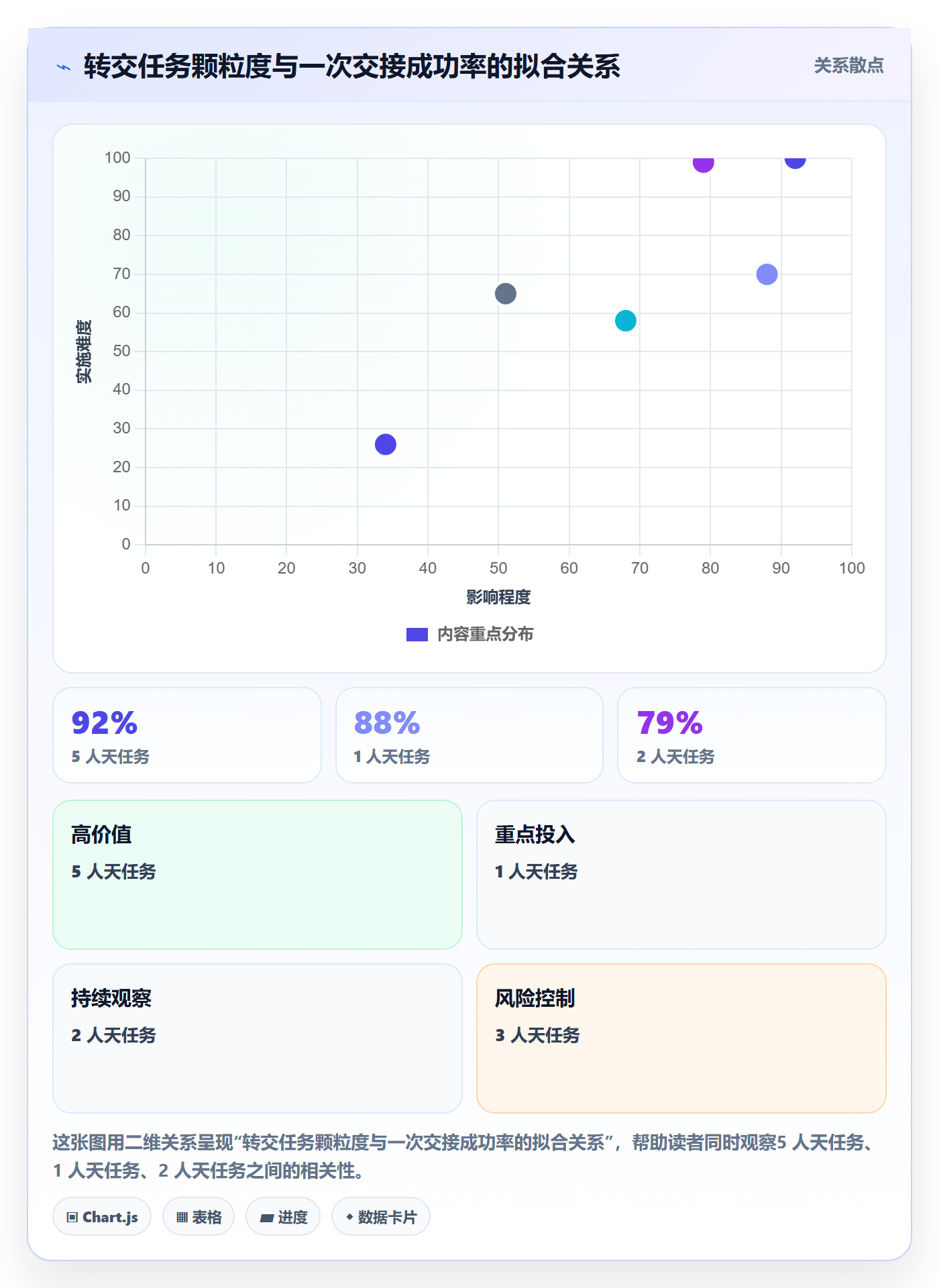
Task: Click the diamond icon in the 数据卡片 tag
Action: click(349, 1217)
